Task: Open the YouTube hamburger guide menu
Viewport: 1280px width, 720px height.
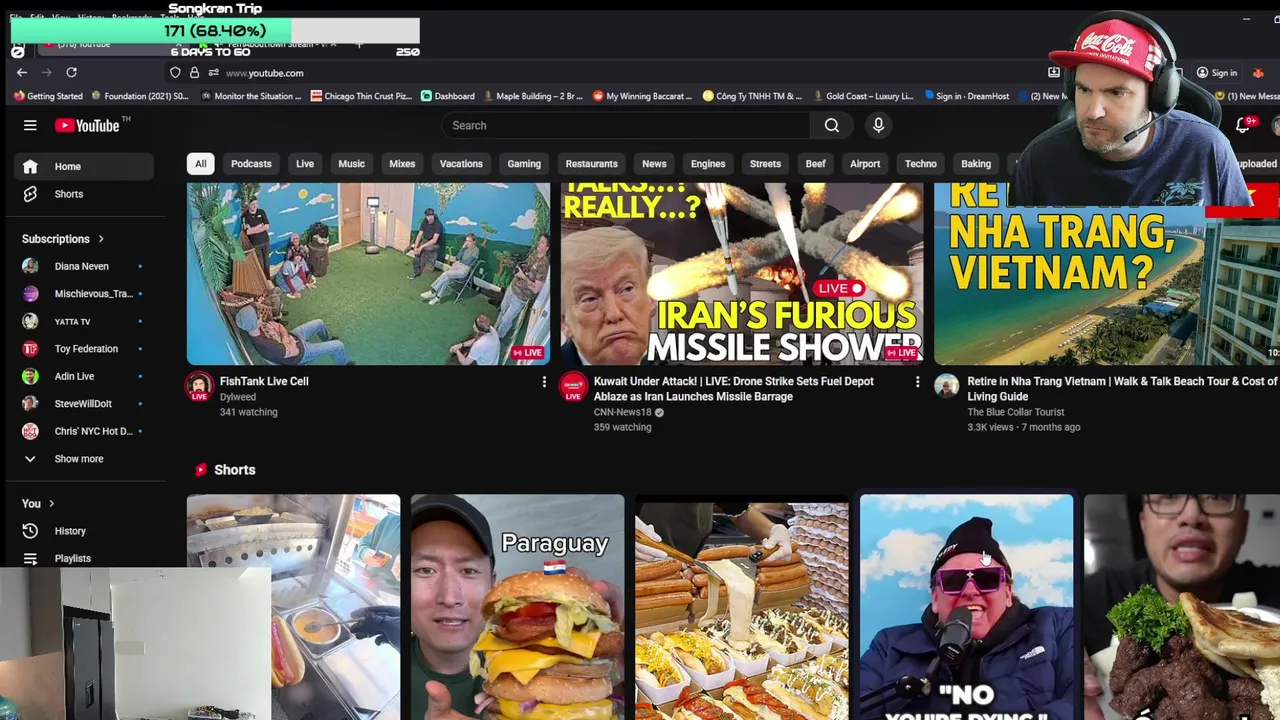Action: coord(30,125)
